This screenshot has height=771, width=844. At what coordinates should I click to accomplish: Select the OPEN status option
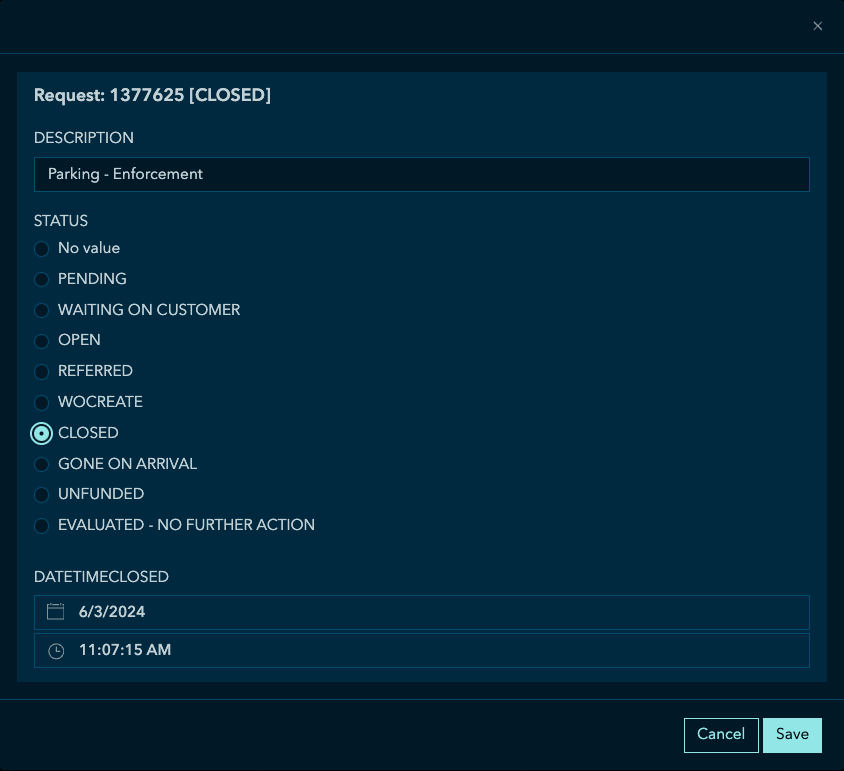click(41, 341)
